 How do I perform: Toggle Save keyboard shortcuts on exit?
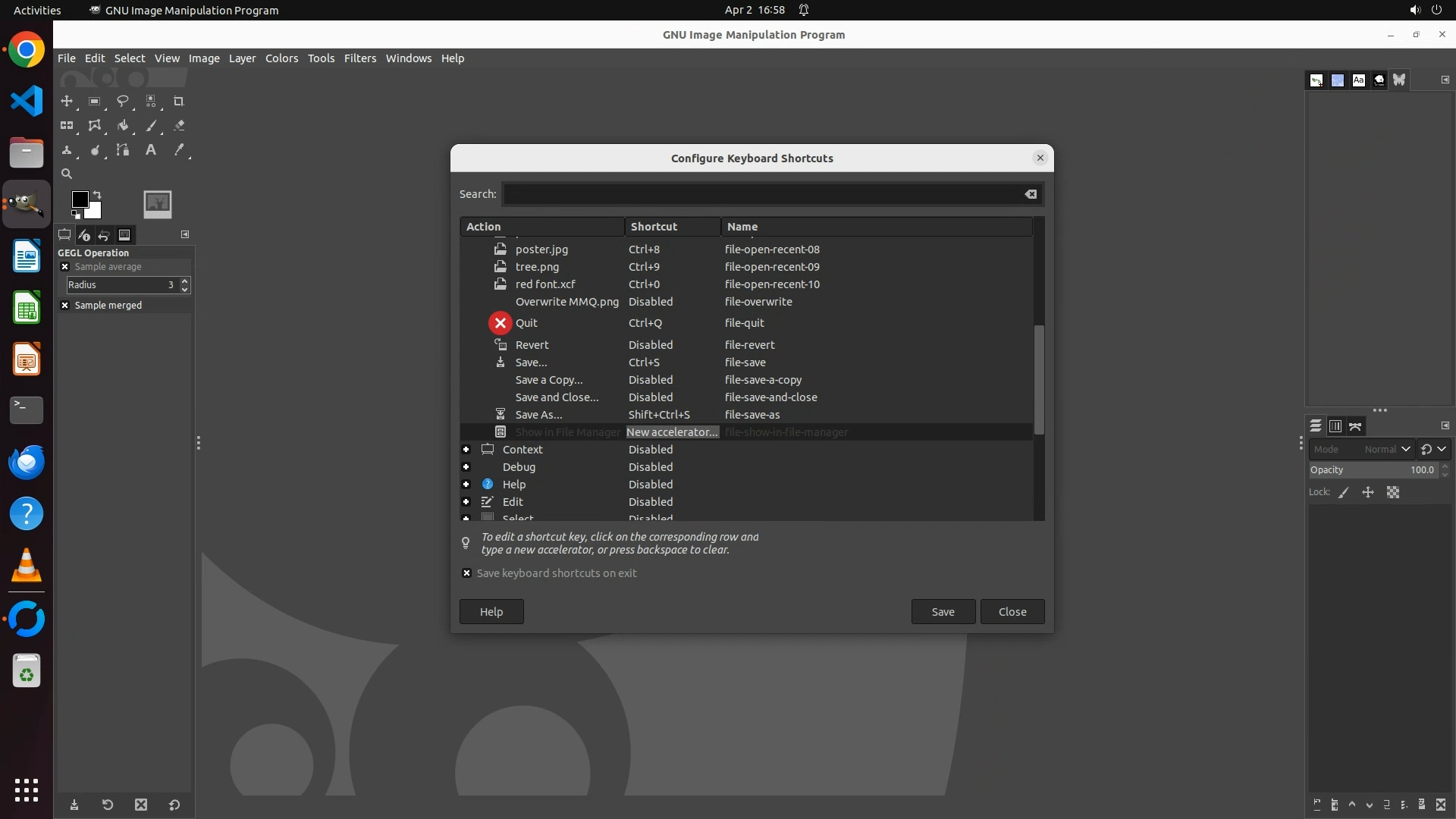(x=467, y=573)
